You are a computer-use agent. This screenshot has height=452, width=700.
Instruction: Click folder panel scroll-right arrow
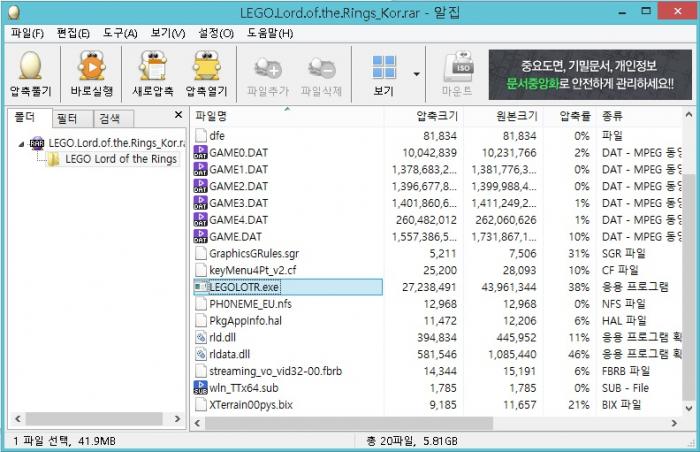coord(177,419)
